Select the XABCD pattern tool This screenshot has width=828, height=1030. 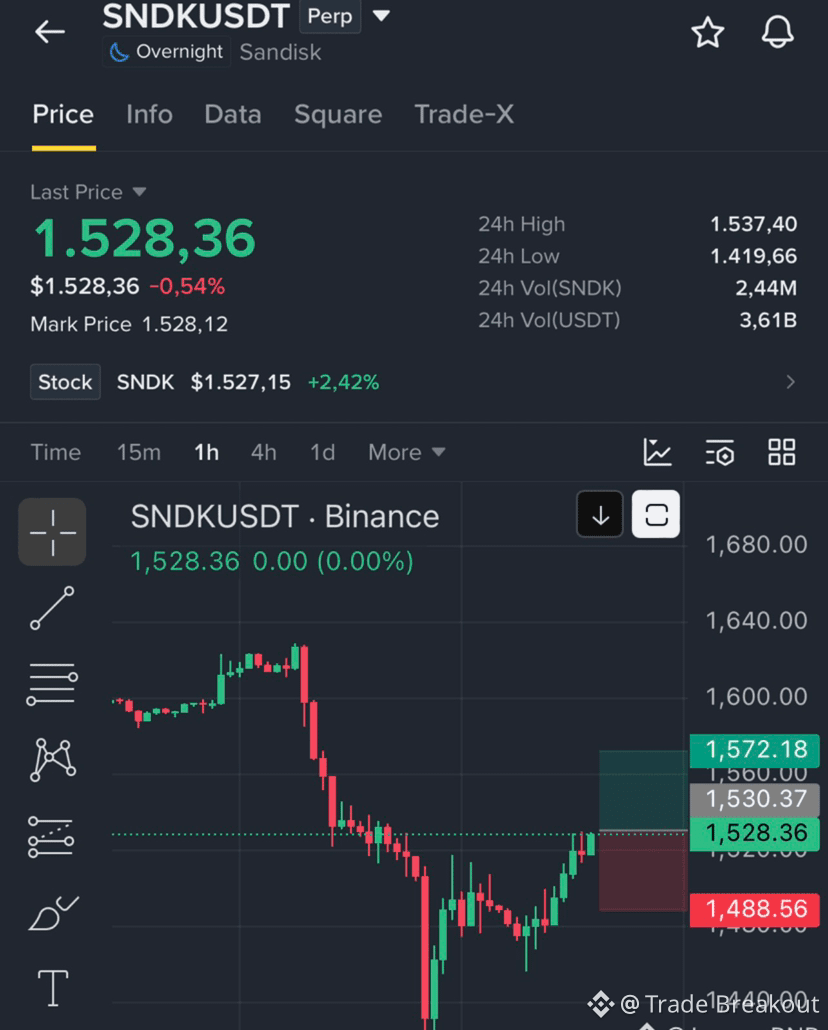tap(53, 760)
